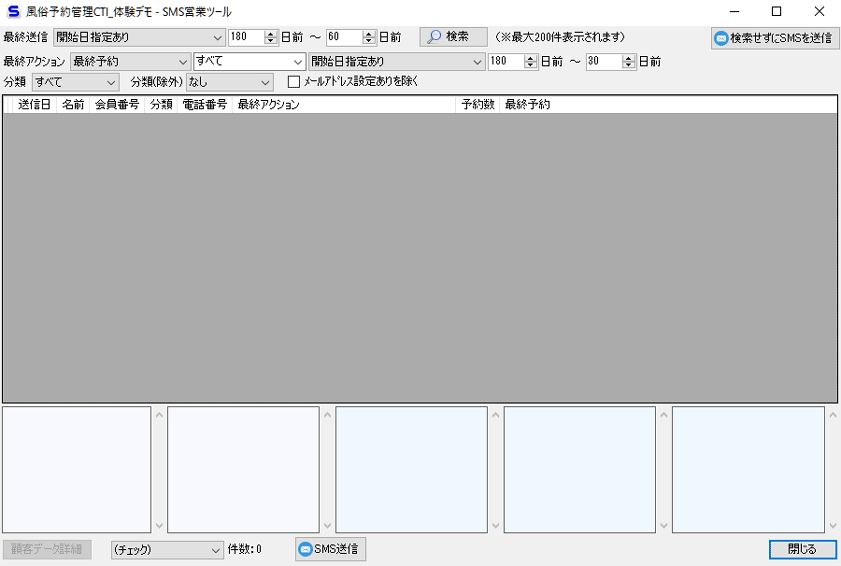Click the first message text box
The width and height of the screenshot is (841, 566).
[76, 469]
